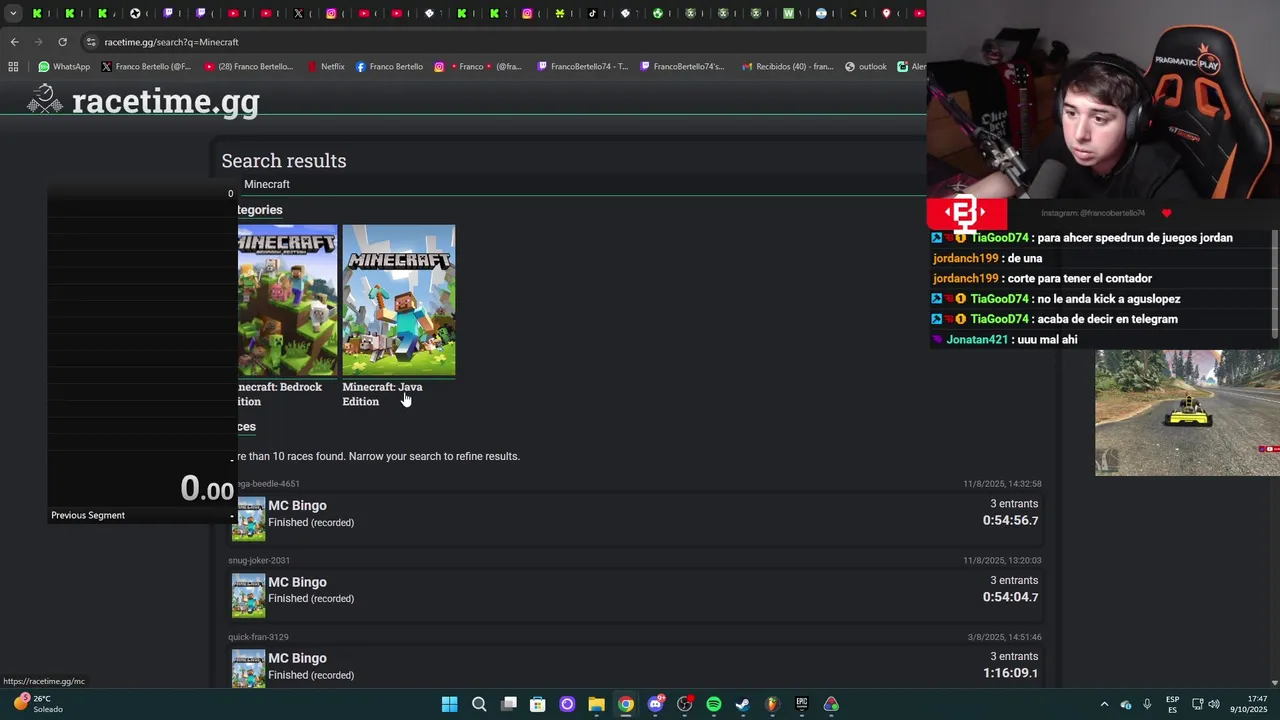Open the Franco Bertello Facebook bookmark
Screen dimensions: 1280x720
[x=389, y=67]
